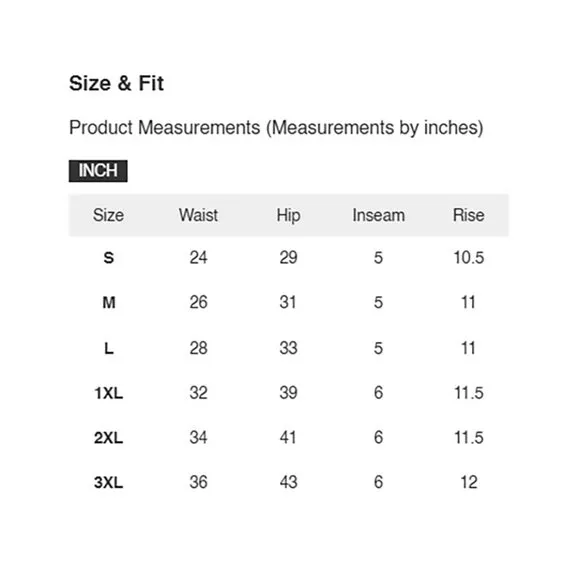
Task: Click waist value 24 for size S
Action: pyautogui.click(x=198, y=258)
